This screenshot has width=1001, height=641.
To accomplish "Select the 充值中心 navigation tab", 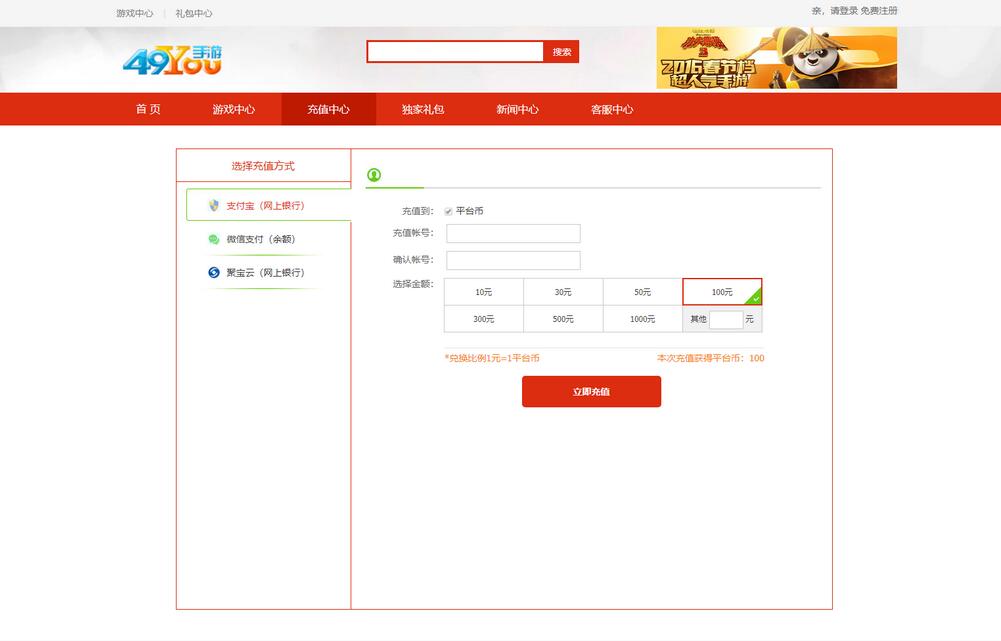I will point(328,109).
